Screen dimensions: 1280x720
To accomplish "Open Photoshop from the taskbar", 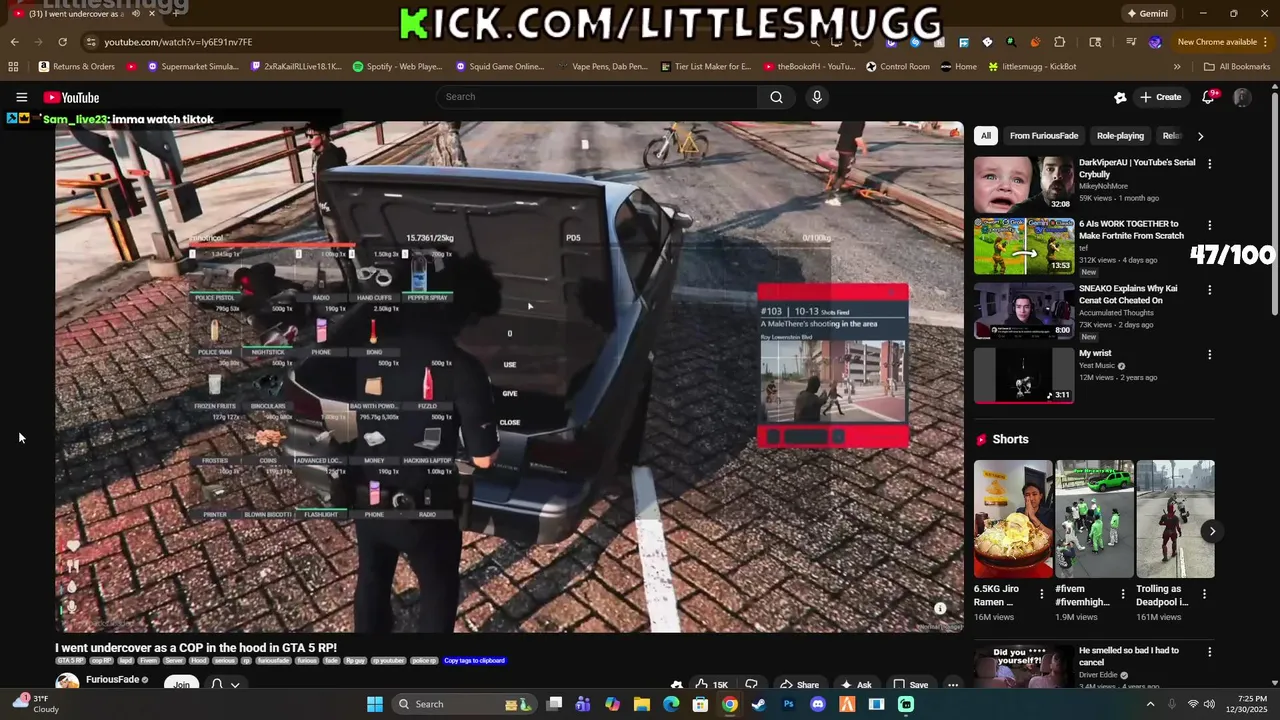I will click(788, 704).
